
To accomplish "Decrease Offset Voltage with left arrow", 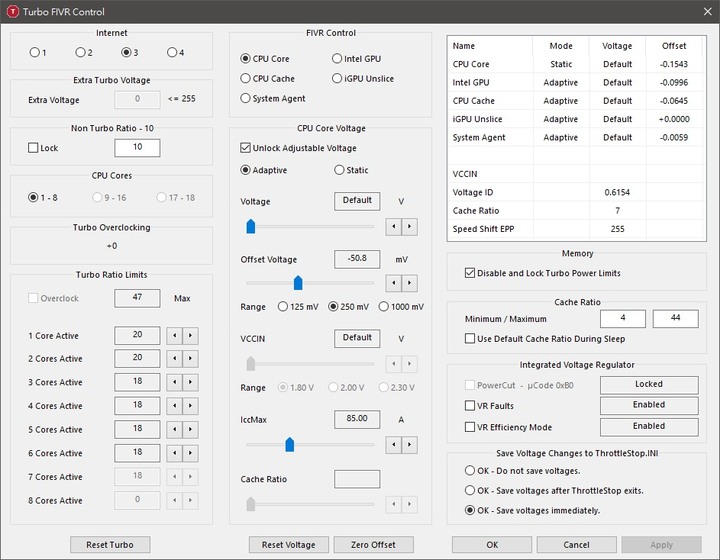I will pyautogui.click(x=394, y=283).
